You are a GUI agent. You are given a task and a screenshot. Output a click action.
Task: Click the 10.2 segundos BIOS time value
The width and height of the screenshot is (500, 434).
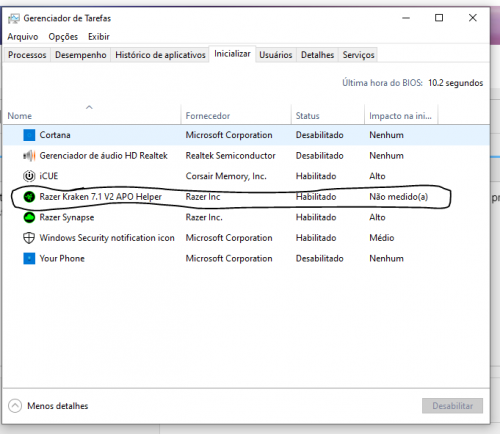(455, 83)
